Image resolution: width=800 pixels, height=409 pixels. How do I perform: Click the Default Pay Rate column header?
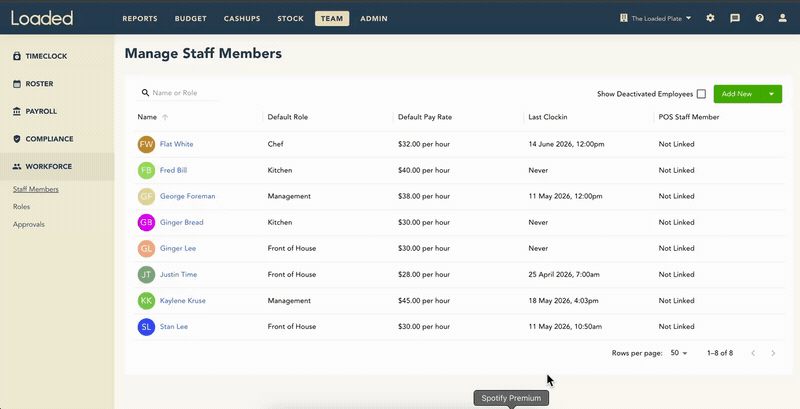click(x=425, y=117)
